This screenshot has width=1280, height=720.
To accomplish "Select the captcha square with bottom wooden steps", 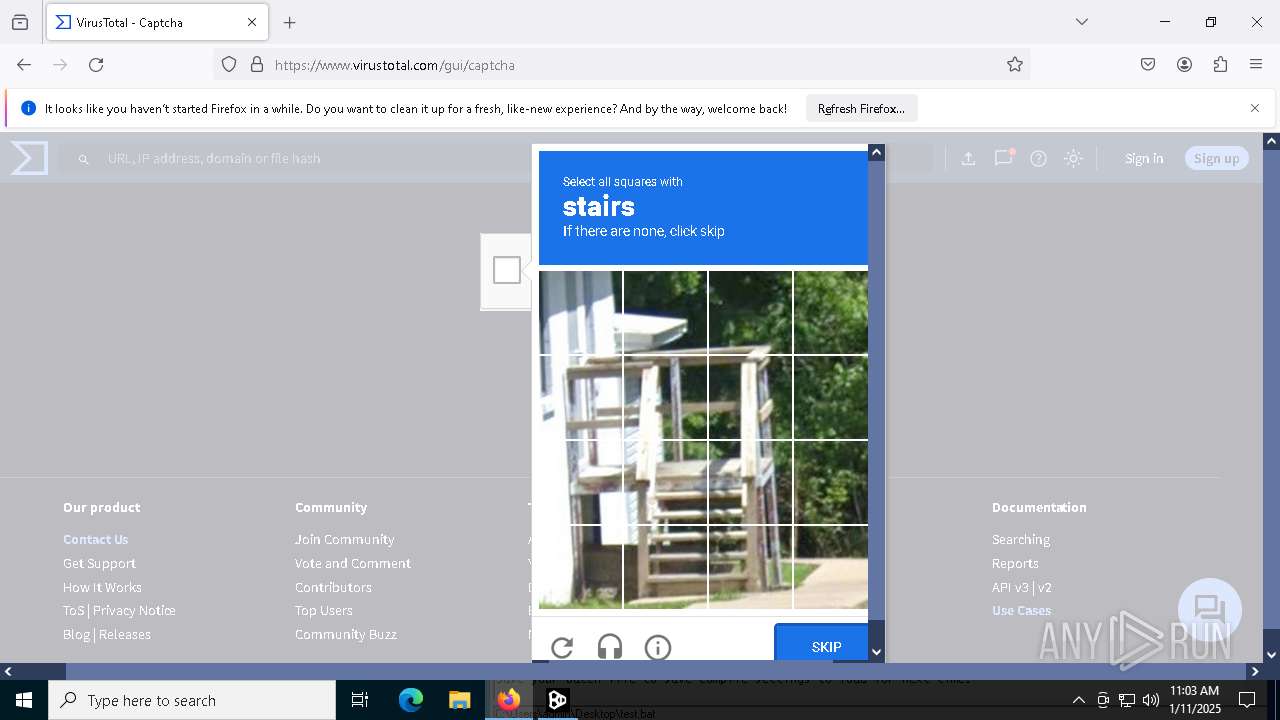I will (x=665, y=567).
